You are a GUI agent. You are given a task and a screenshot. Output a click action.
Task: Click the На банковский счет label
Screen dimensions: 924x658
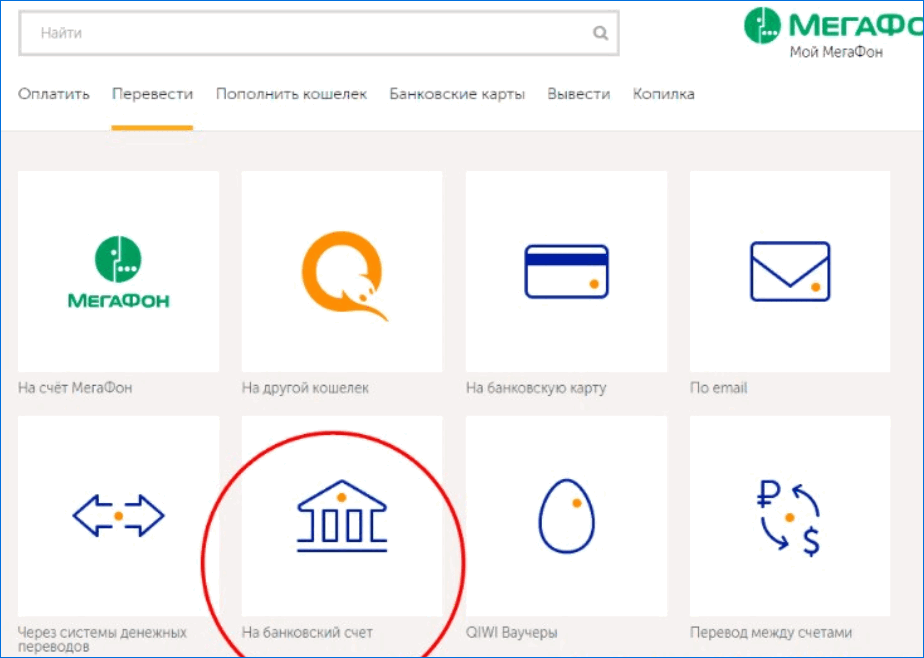click(x=307, y=633)
